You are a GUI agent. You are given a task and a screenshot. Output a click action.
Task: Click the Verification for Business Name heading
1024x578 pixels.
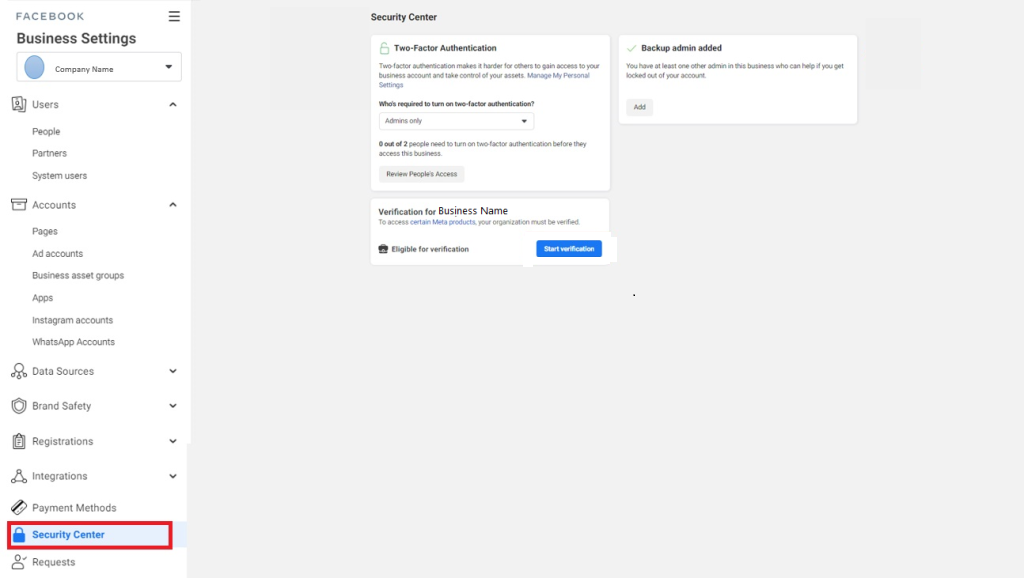tap(443, 211)
